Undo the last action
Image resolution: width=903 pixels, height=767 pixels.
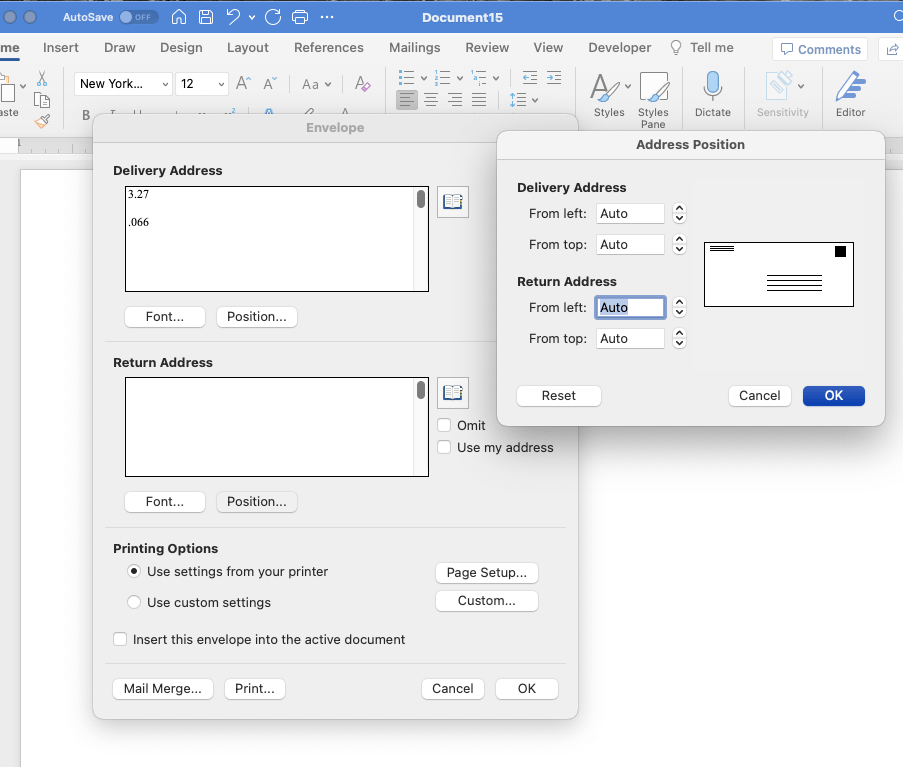[233, 17]
